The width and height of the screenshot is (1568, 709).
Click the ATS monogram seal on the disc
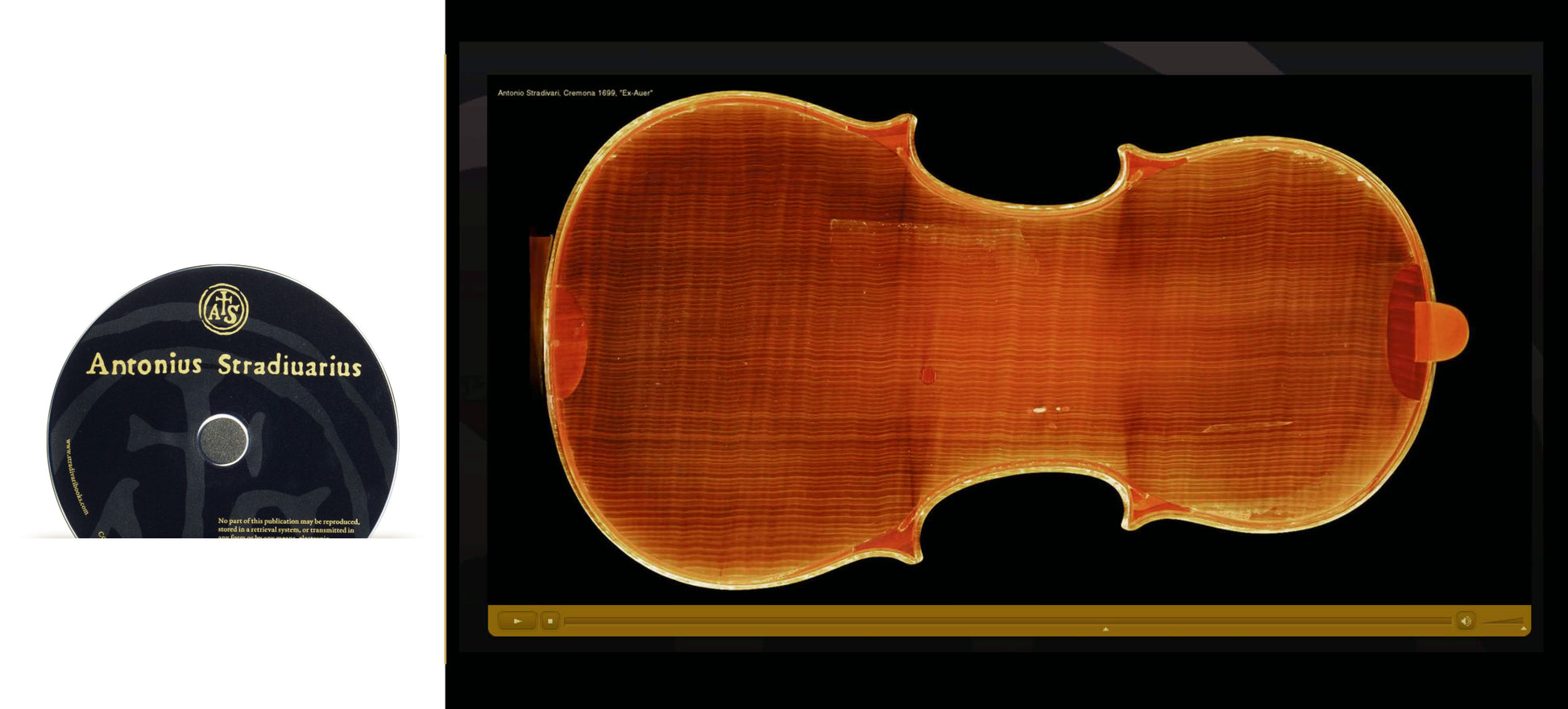[223, 309]
